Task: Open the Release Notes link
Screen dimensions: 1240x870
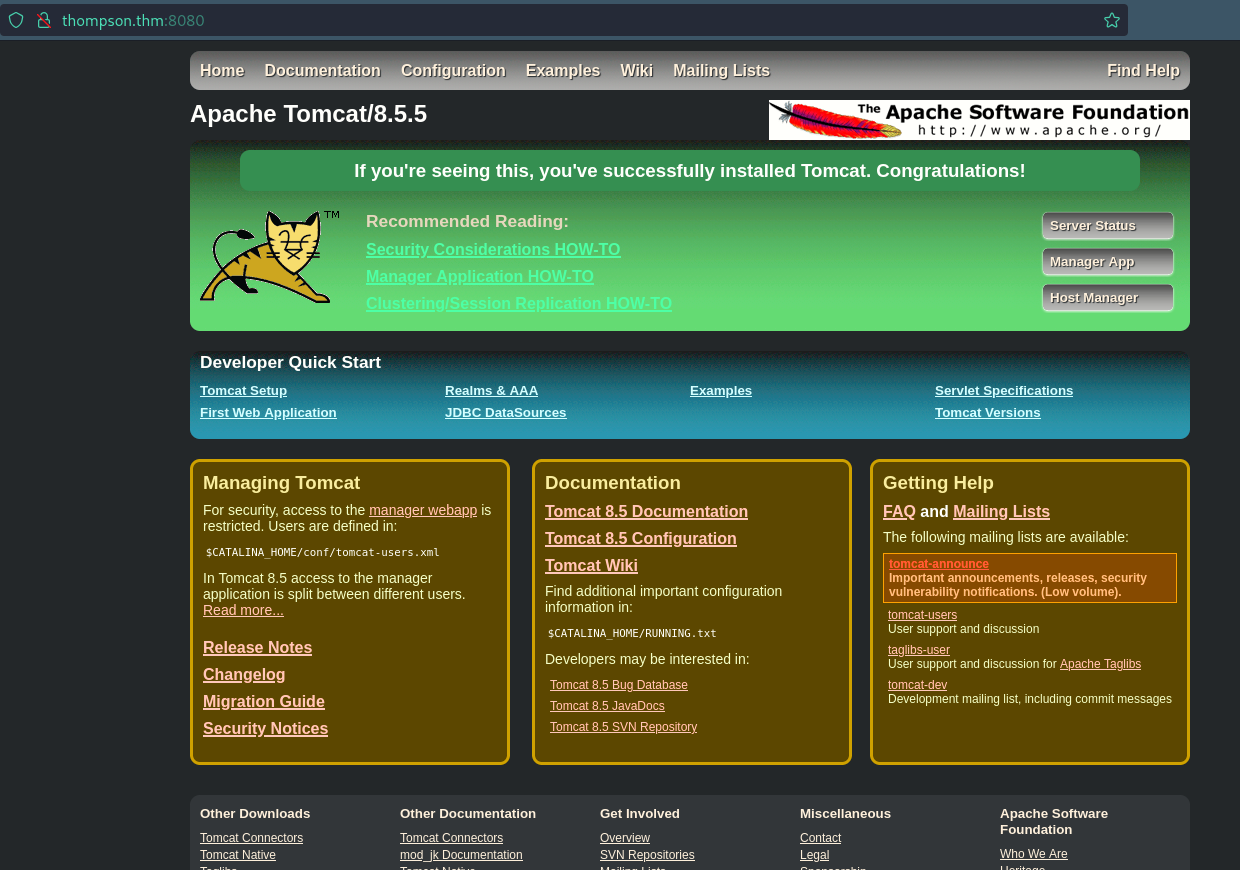Action: (257, 647)
